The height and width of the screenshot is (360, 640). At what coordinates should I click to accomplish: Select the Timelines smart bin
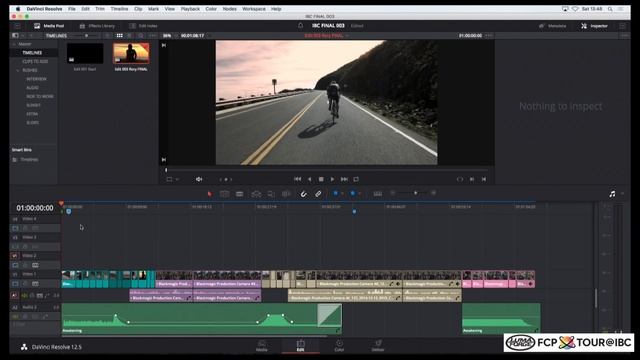coord(29,160)
